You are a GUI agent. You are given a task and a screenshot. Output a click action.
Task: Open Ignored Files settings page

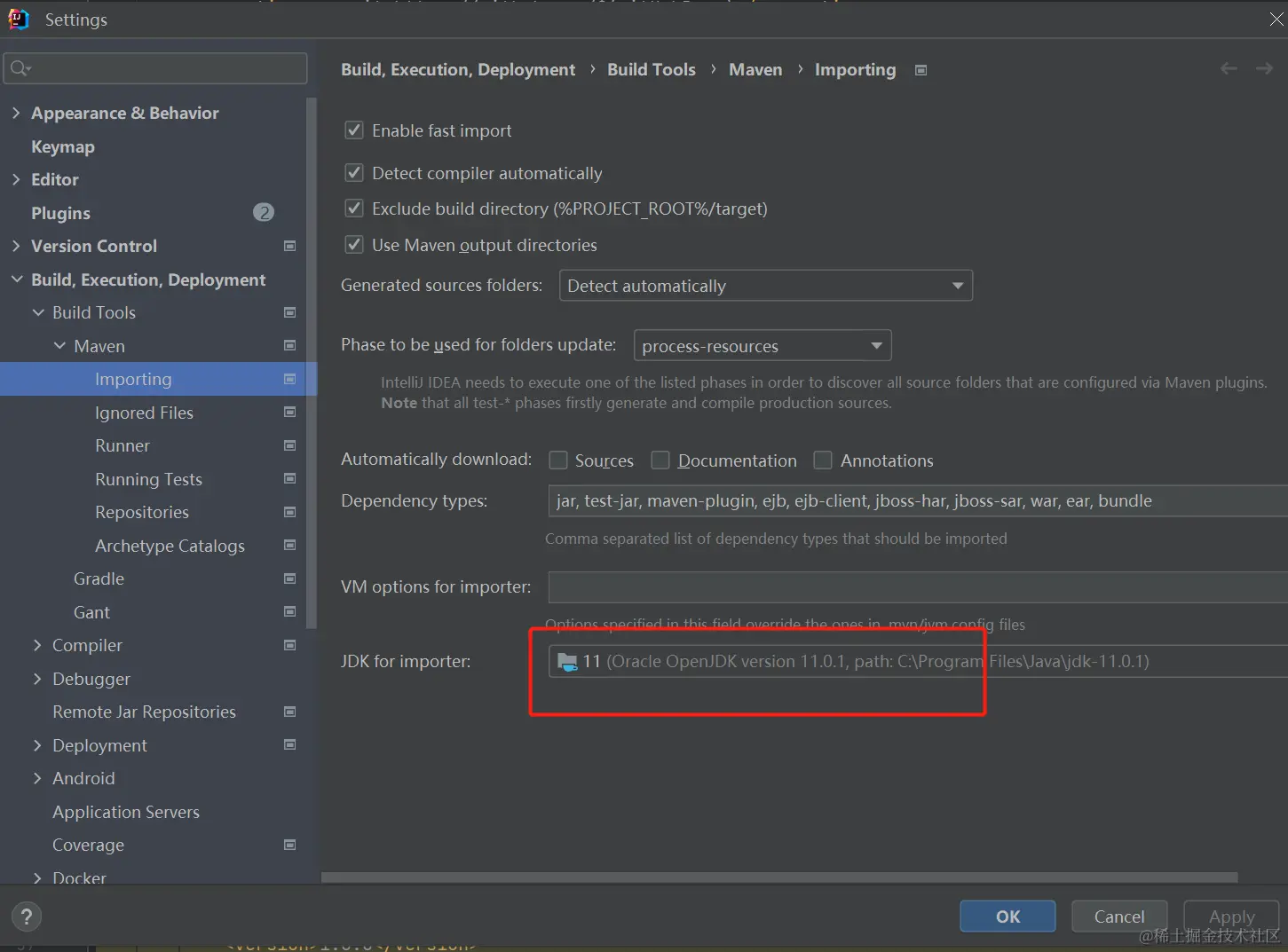pyautogui.click(x=144, y=413)
